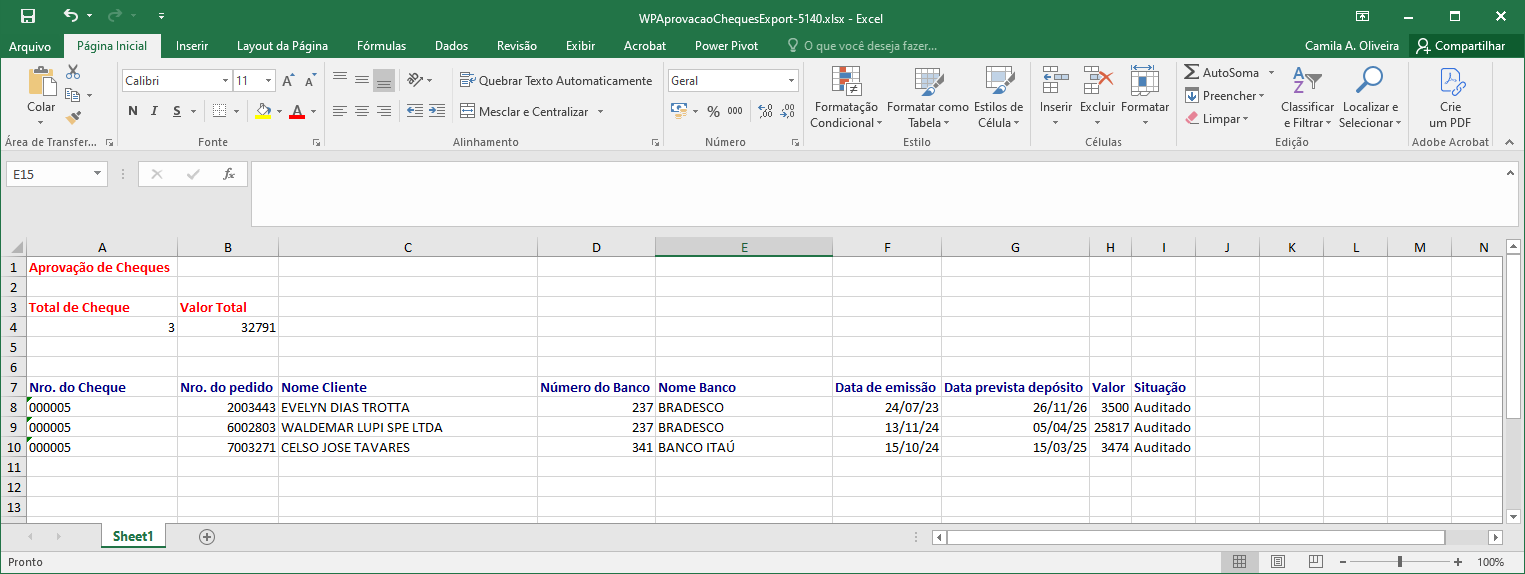This screenshot has width=1525, height=574.
Task: Save the workbook with the Save icon
Action: [28, 16]
